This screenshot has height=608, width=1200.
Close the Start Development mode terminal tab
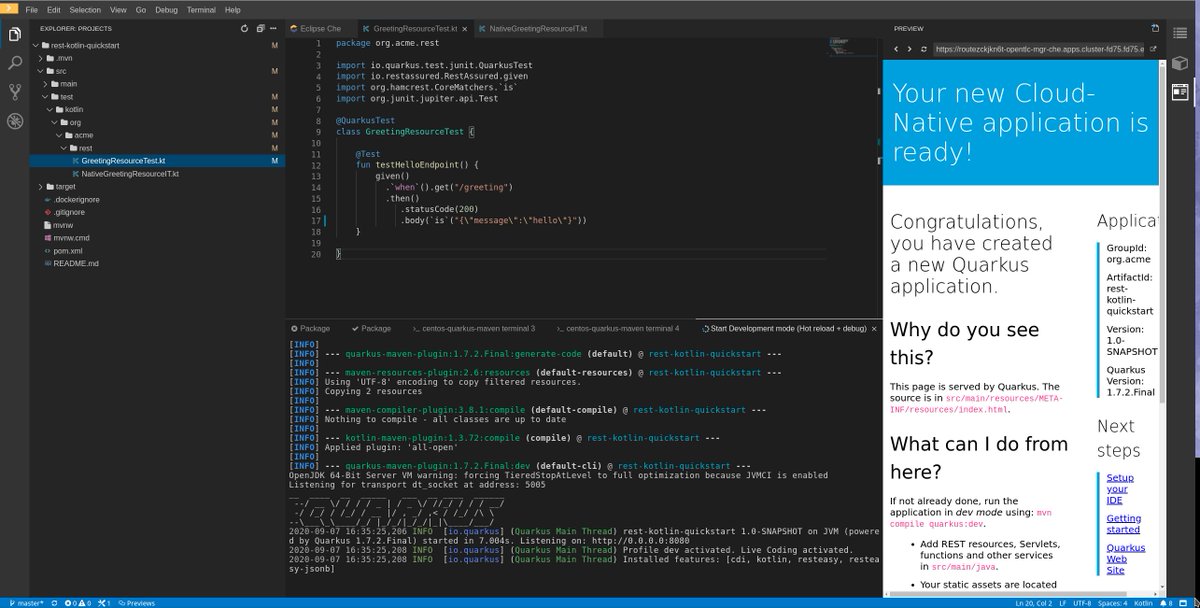[873, 328]
